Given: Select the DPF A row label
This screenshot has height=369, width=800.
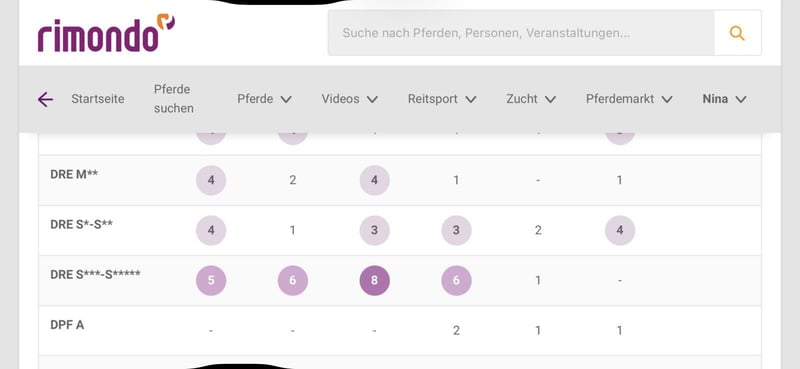Looking at the screenshot, I should click(67, 325).
